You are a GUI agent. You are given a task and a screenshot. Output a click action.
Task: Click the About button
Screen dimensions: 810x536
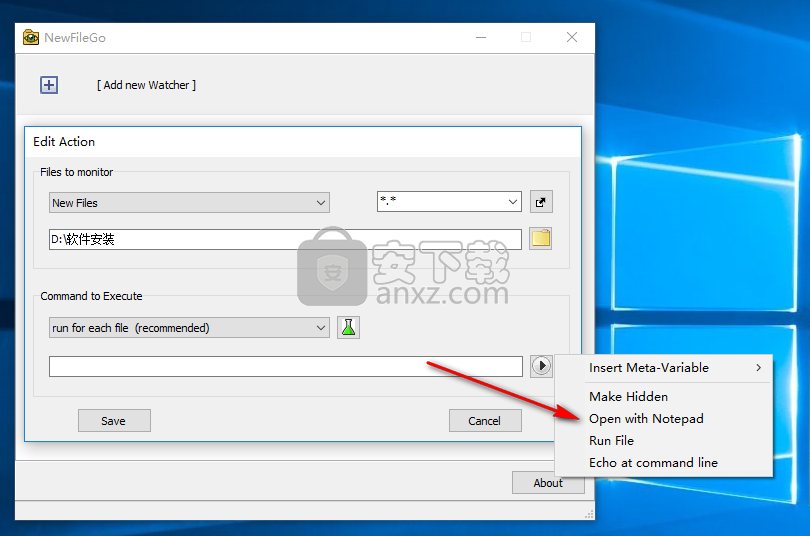coord(548,483)
